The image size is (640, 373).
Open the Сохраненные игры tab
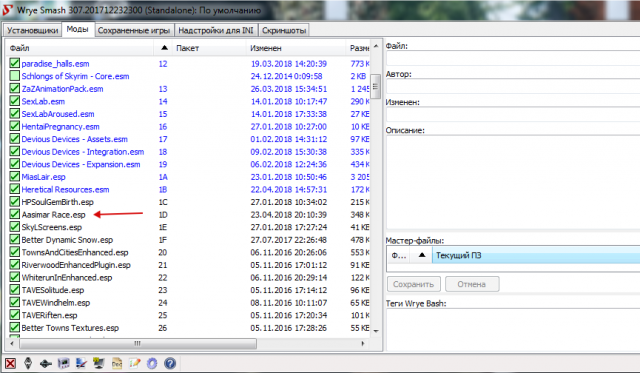point(134,30)
